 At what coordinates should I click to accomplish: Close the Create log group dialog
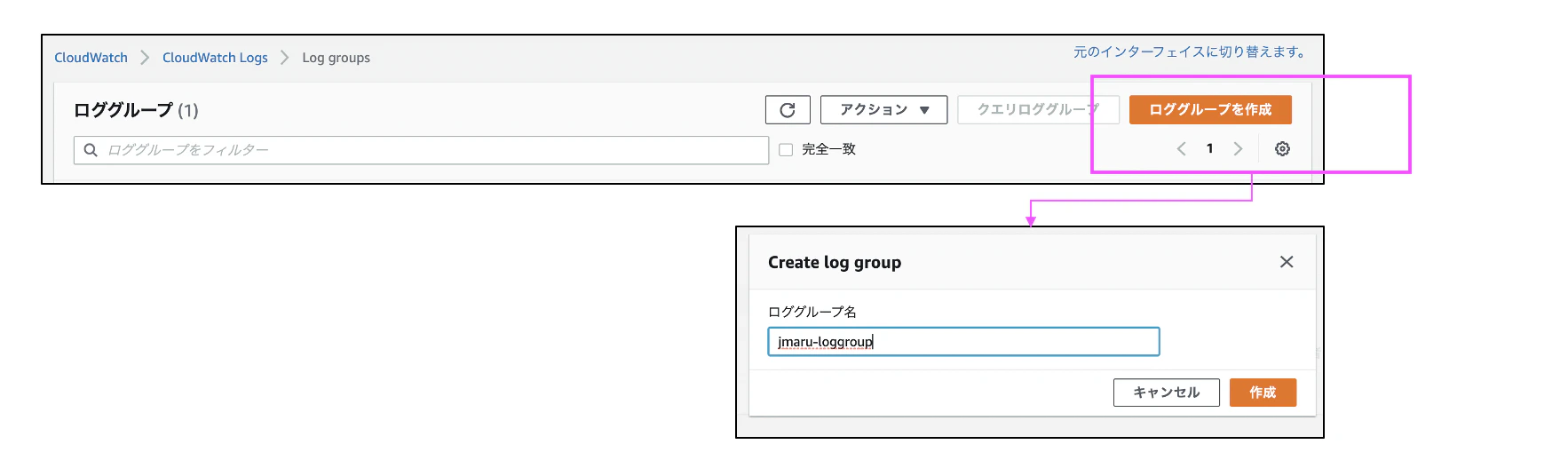click(1287, 262)
